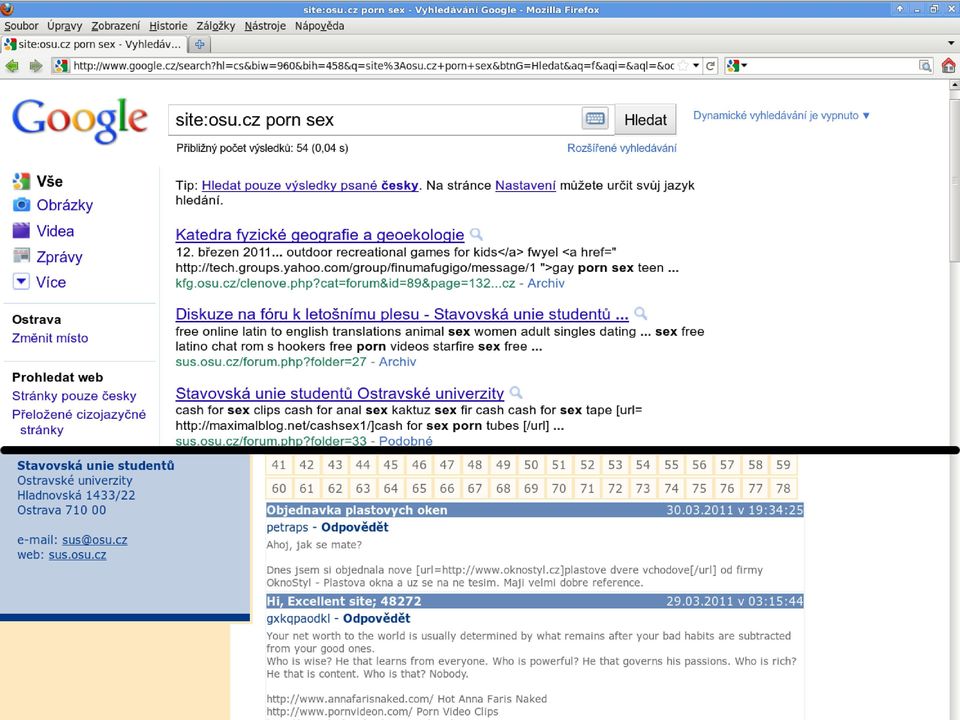Click the sus@osu.cz e-mail link
Image resolution: width=960 pixels, height=720 pixels.
click(x=95, y=540)
